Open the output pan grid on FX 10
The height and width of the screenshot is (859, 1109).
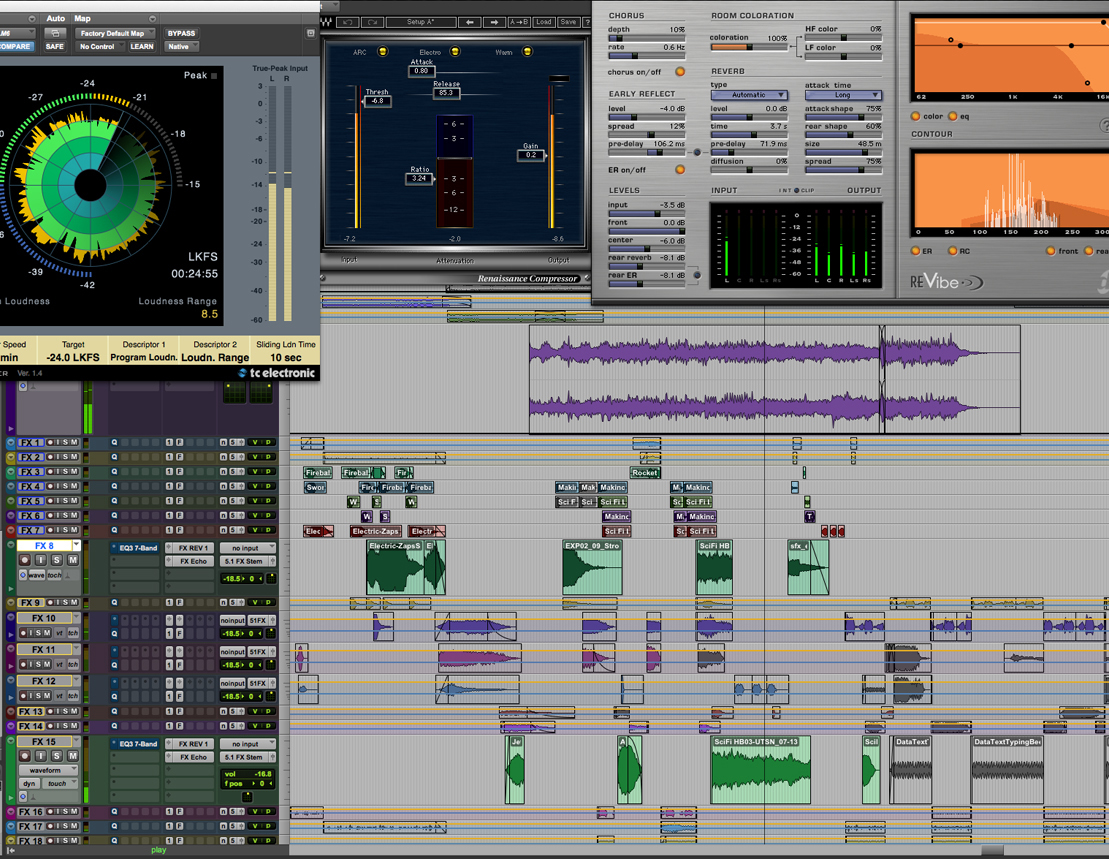click(x=271, y=634)
